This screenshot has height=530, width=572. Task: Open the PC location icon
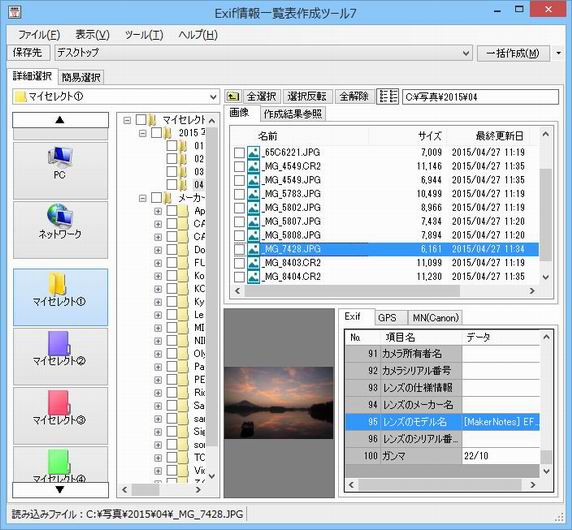tap(60, 171)
